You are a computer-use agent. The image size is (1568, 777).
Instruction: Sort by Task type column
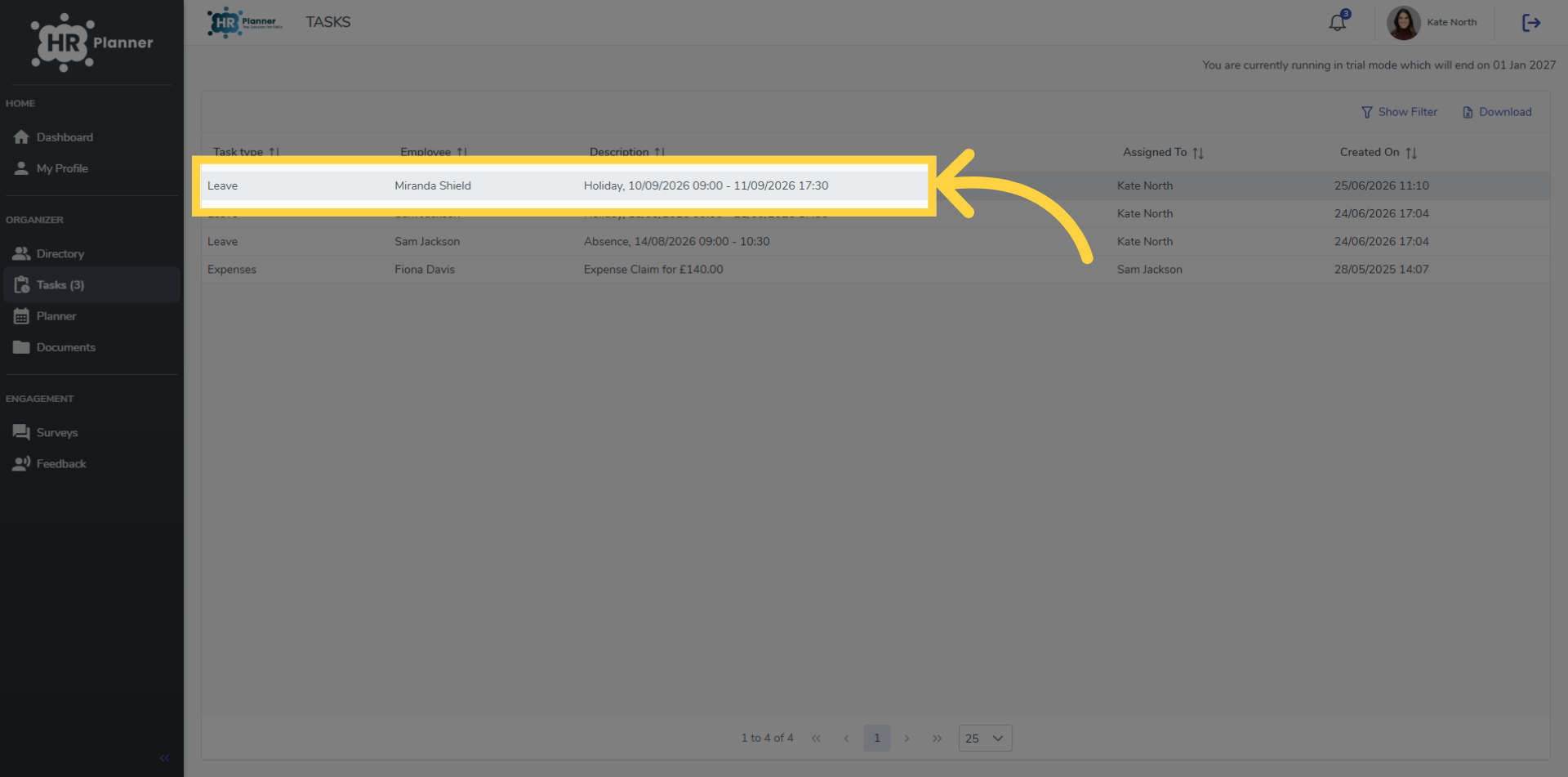click(246, 152)
